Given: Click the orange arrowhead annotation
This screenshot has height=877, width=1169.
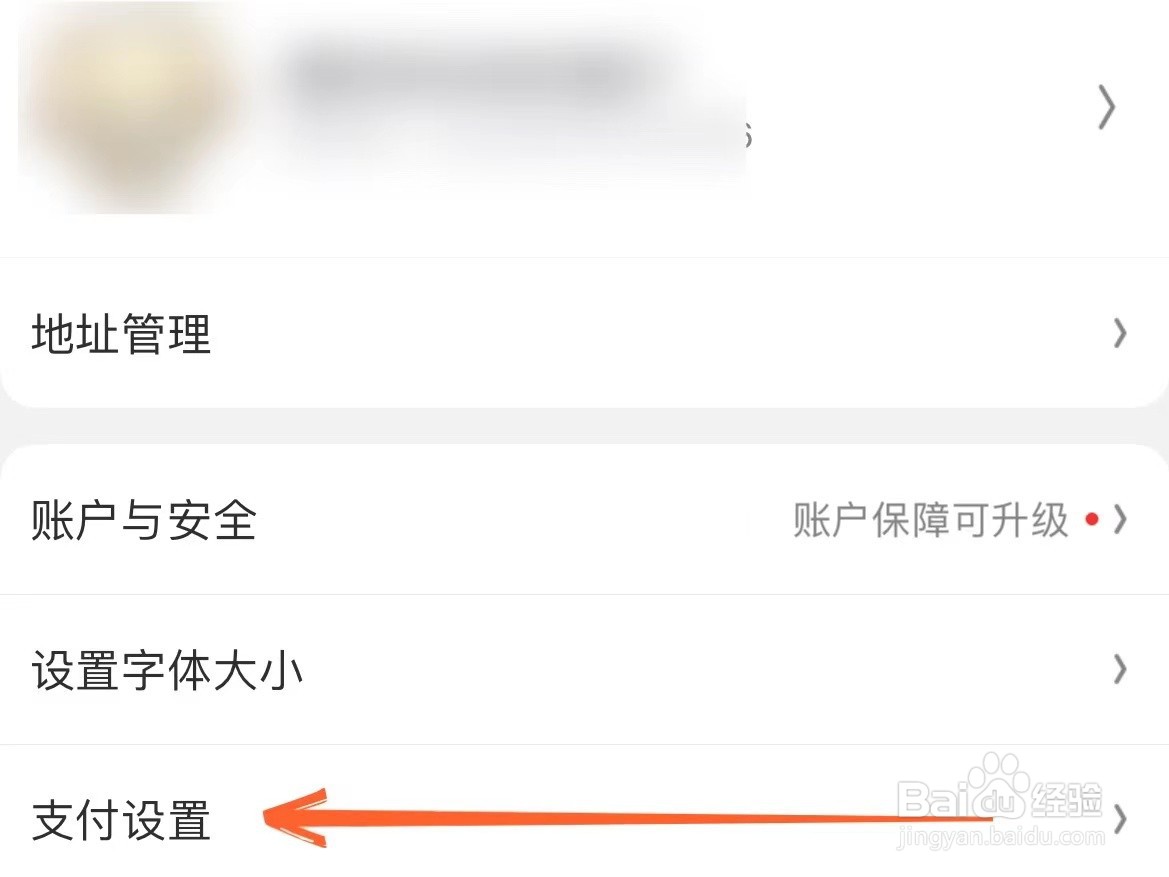Looking at the screenshot, I should 295,817.
